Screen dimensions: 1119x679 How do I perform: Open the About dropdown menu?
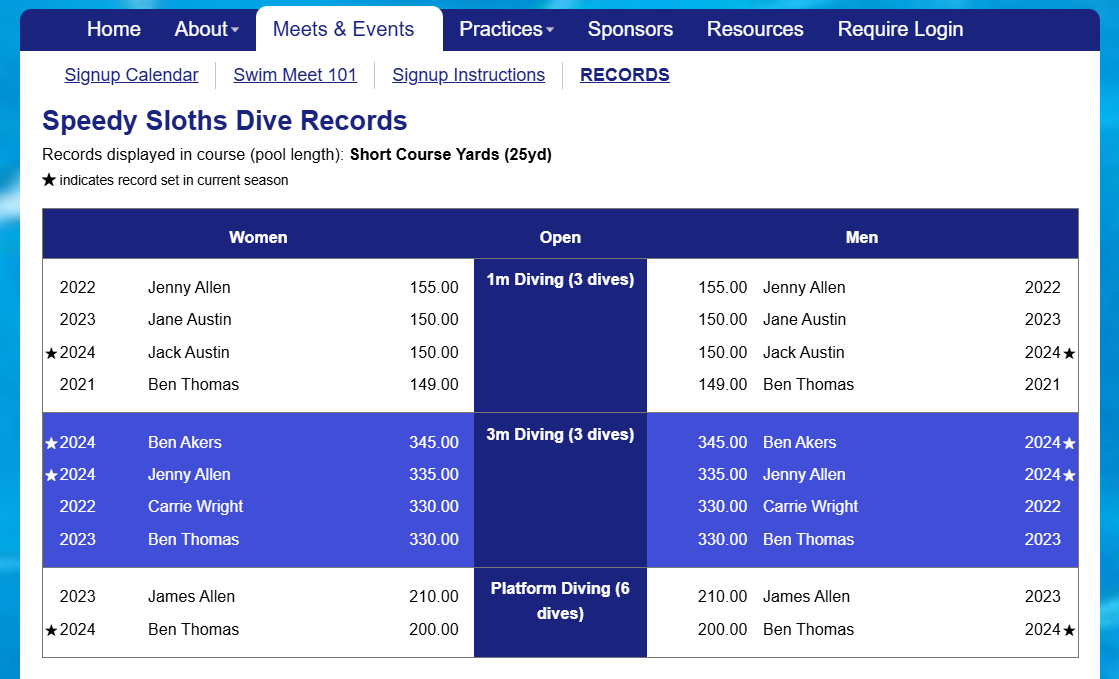tap(206, 29)
